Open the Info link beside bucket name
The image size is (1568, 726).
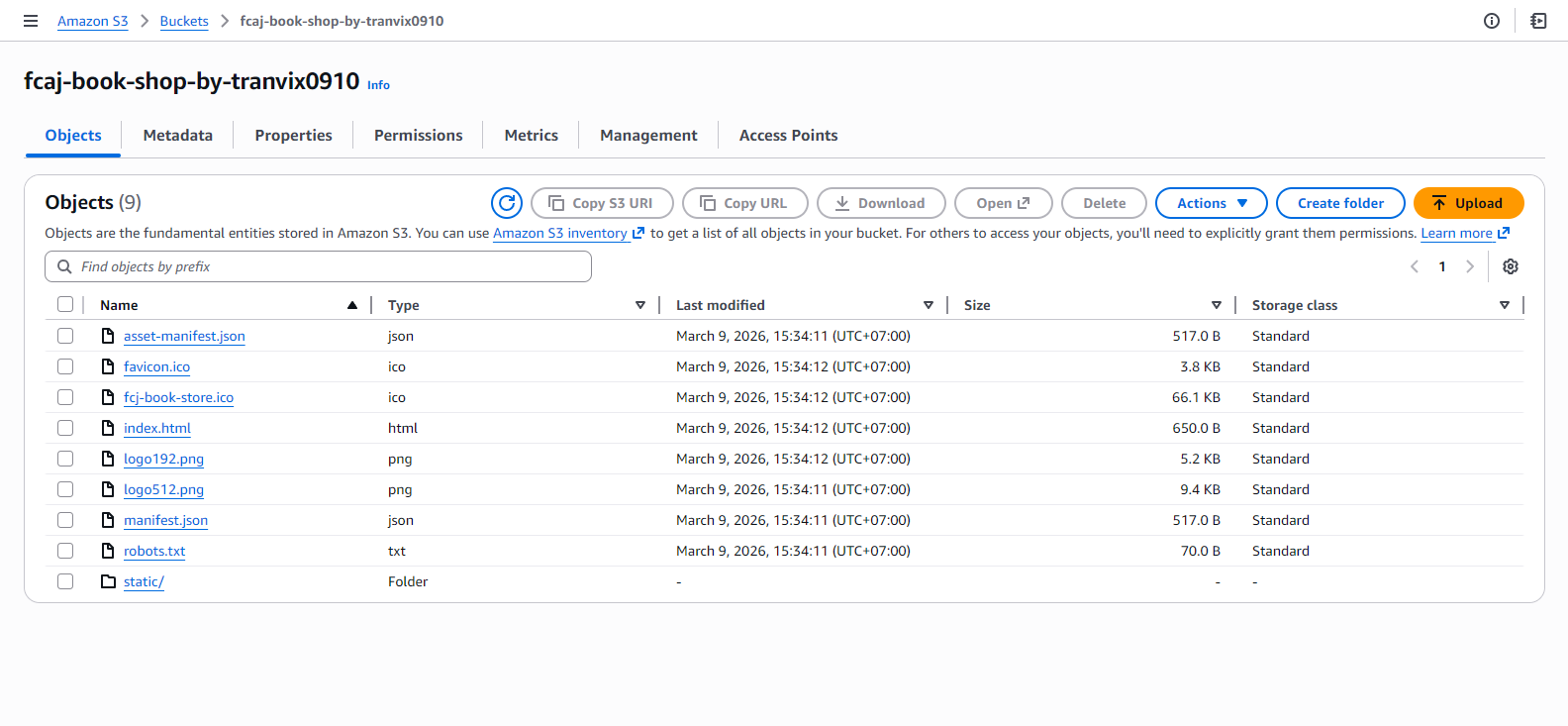tap(378, 85)
